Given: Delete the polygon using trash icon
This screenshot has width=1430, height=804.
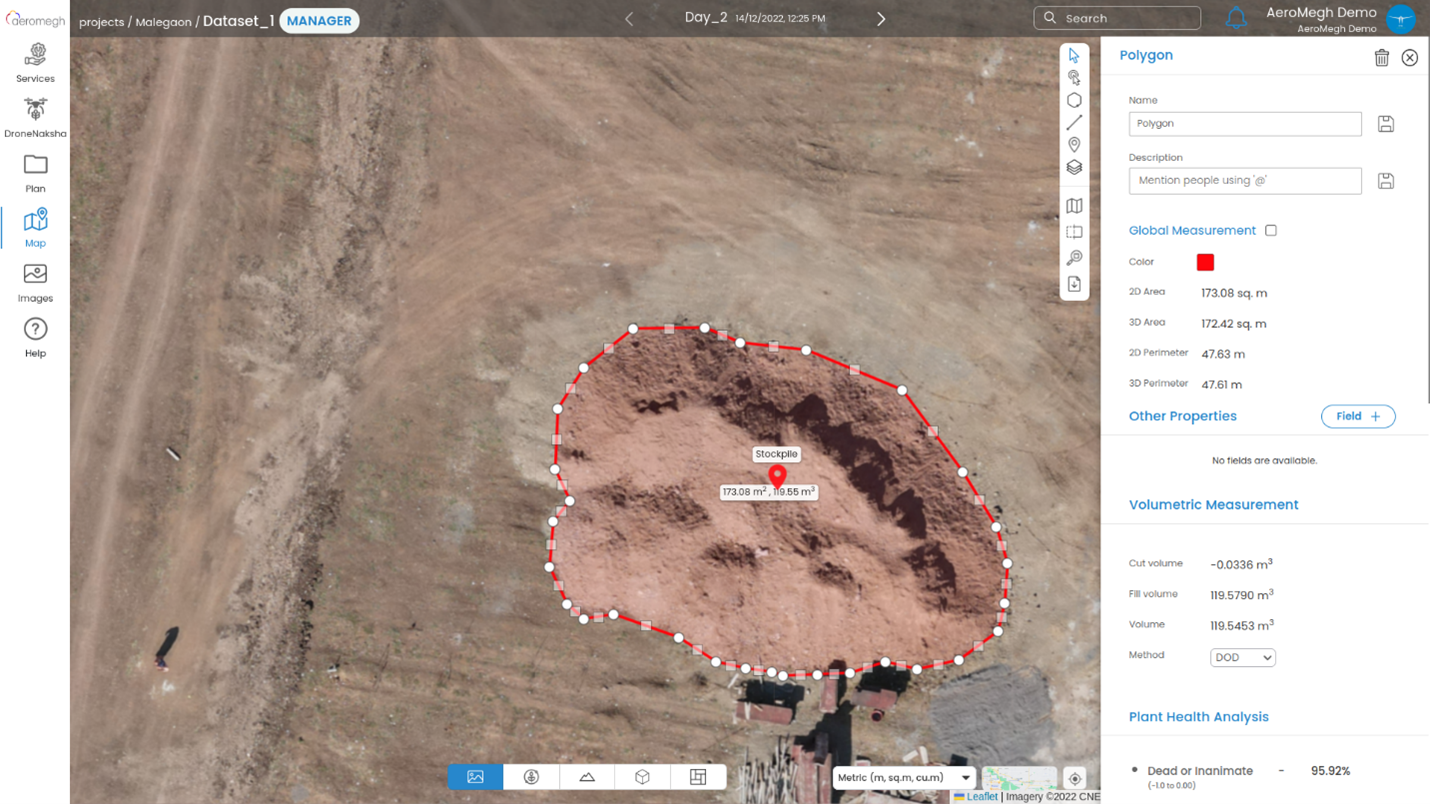Looking at the screenshot, I should click(1381, 58).
